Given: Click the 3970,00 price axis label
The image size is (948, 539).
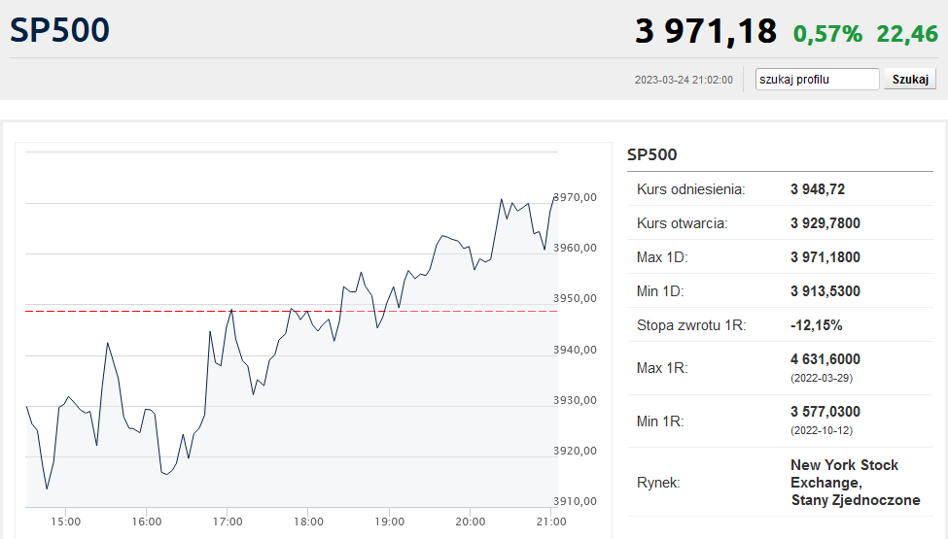Looking at the screenshot, I should pyautogui.click(x=575, y=197).
